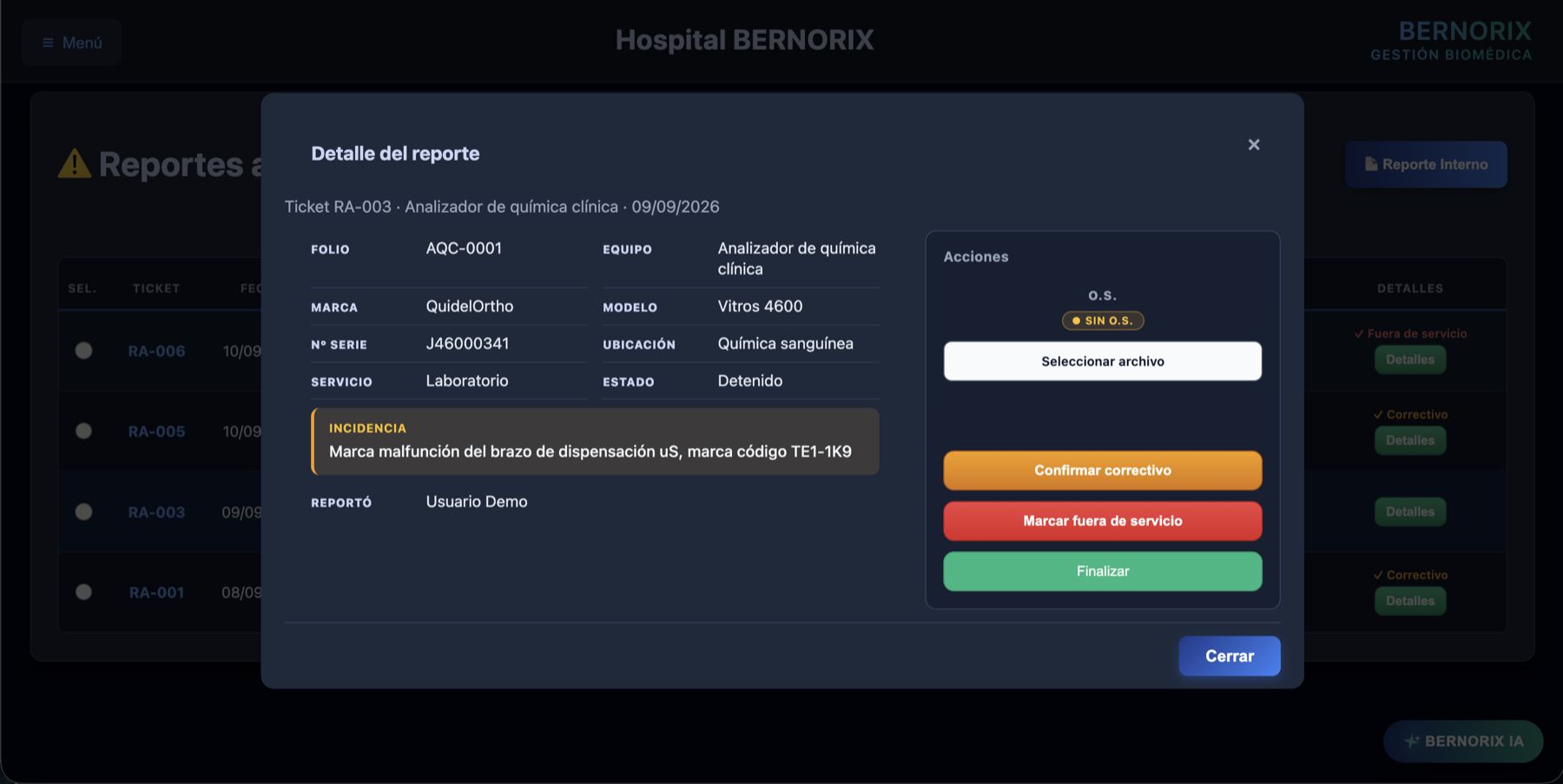The width and height of the screenshot is (1563, 784).
Task: Click the serial number J46000341
Action: pyautogui.click(x=467, y=344)
